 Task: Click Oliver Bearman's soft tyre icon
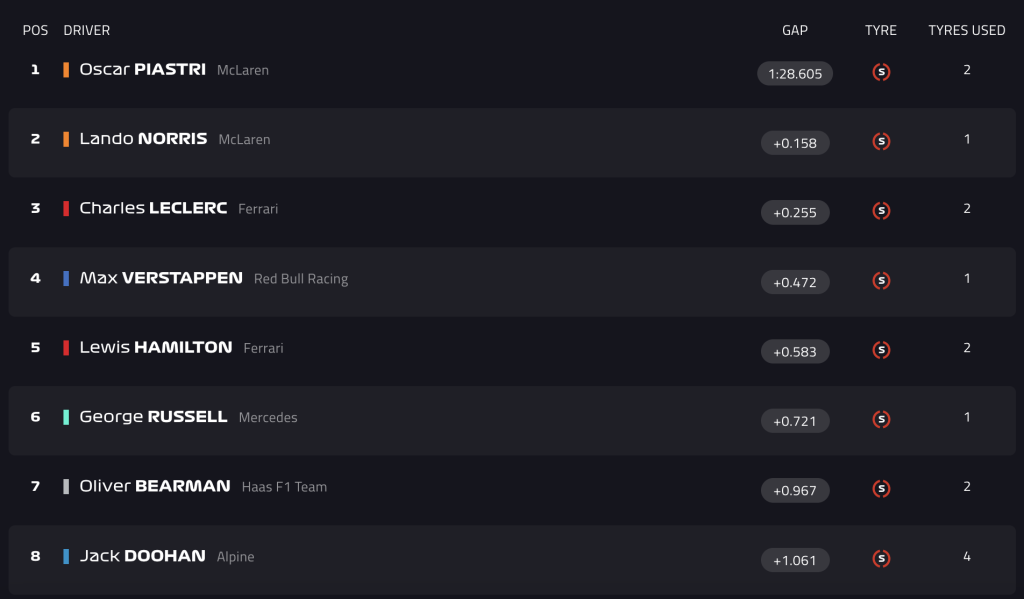(x=881, y=489)
